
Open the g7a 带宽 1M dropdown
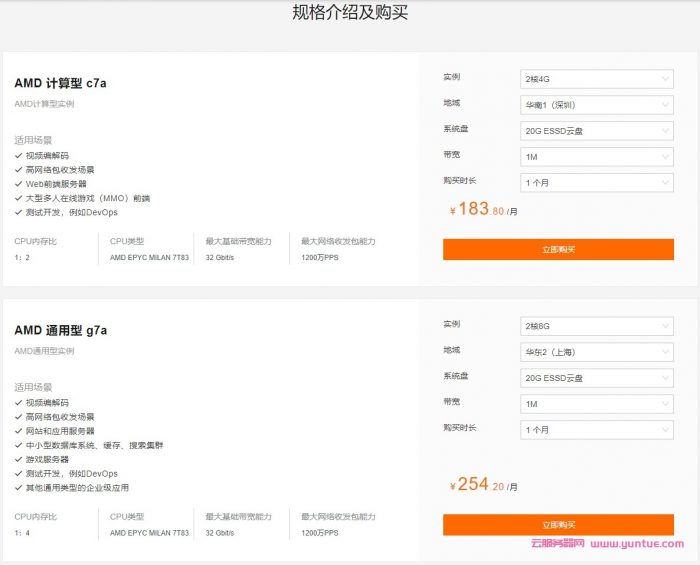click(597, 404)
